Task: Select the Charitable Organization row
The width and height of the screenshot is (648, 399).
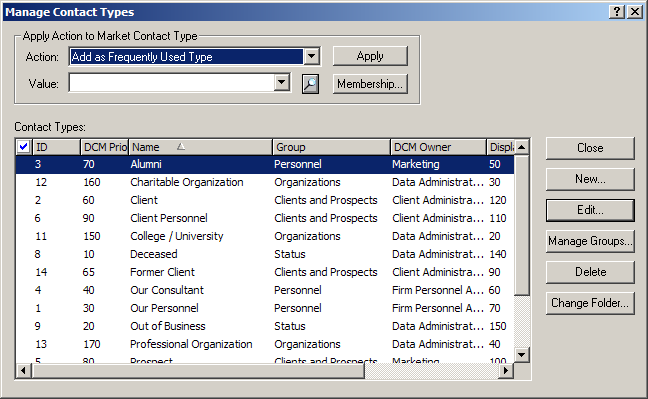Action: coord(265,182)
